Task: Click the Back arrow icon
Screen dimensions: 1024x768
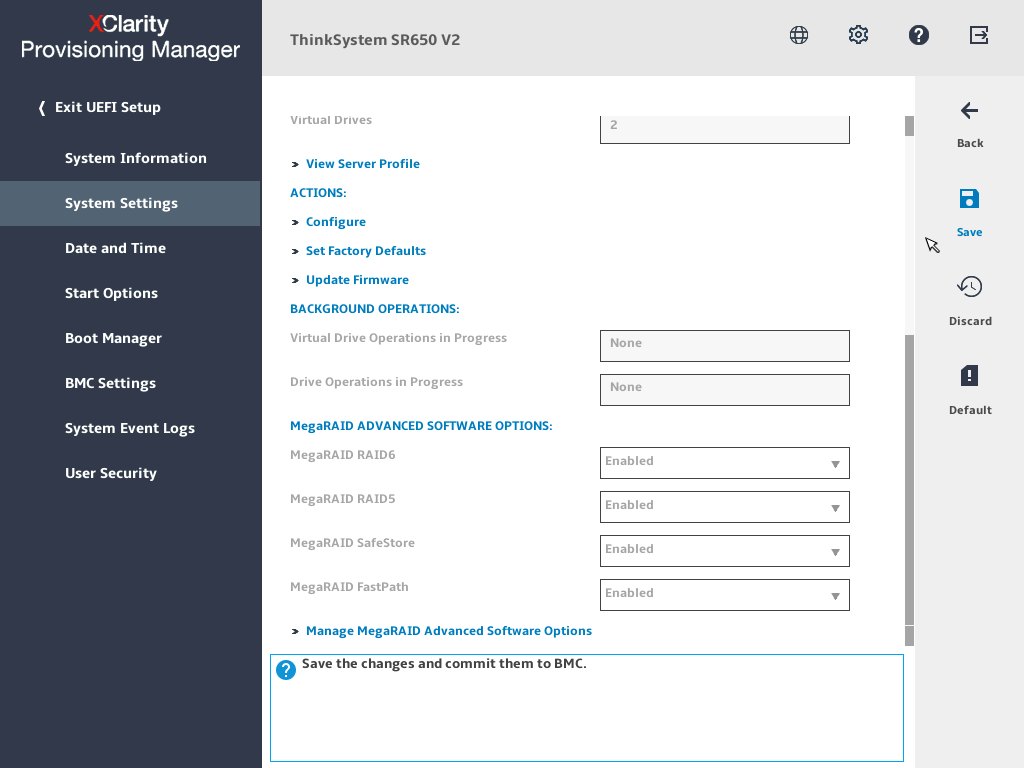Action: (970, 111)
